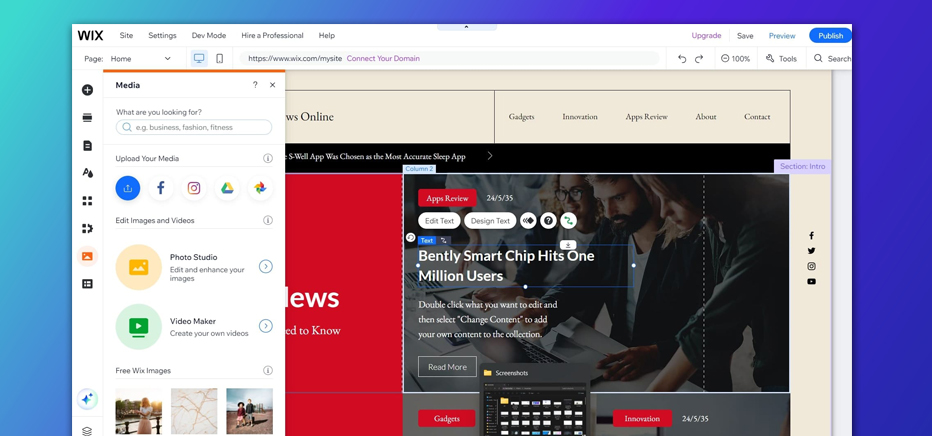Switch to mobile view
Image resolution: width=932 pixels, height=436 pixels.
[220, 59]
